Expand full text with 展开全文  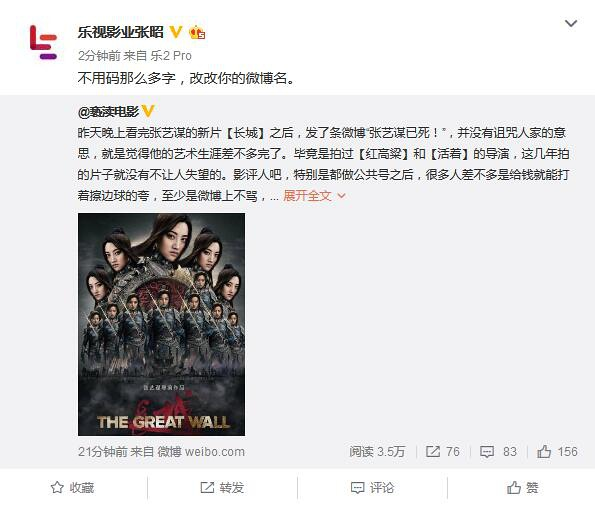click(307, 196)
